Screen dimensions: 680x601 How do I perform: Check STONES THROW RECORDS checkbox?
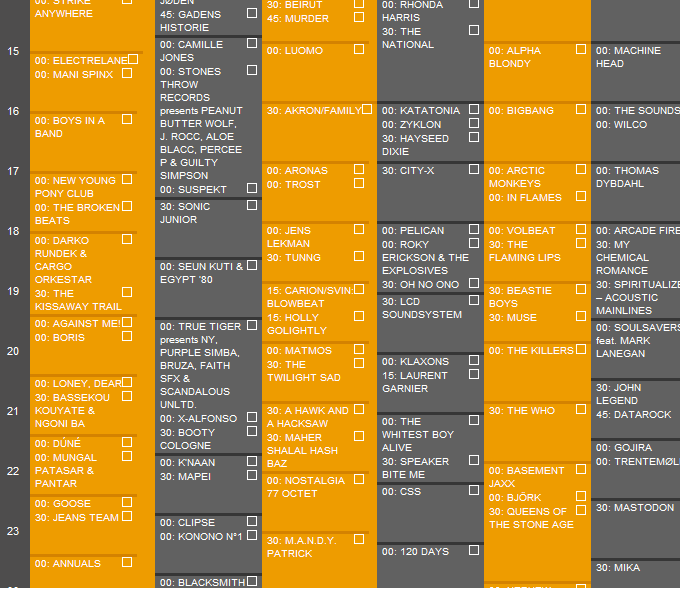pyautogui.click(x=252, y=70)
